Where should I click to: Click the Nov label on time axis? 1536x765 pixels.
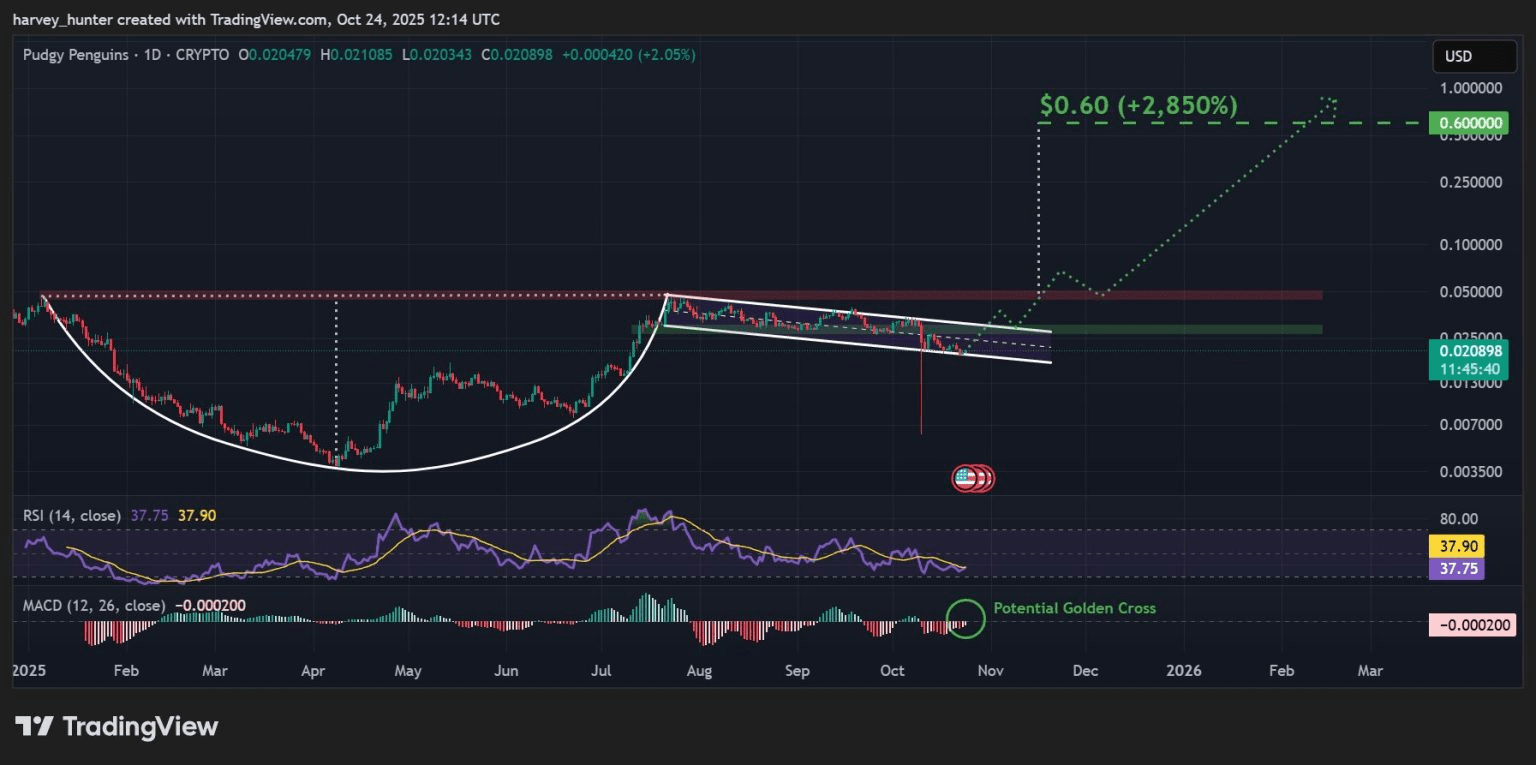(990, 671)
